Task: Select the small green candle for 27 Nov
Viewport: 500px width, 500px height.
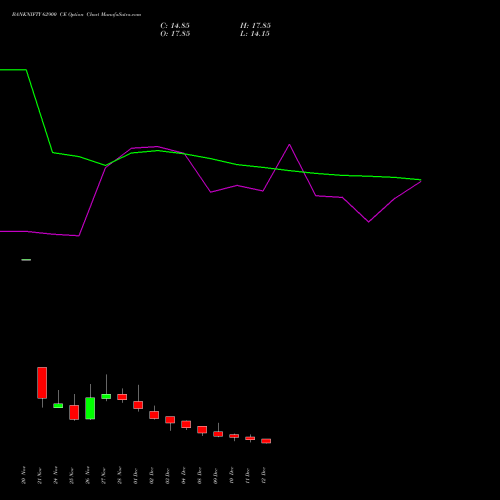Action: pos(106,396)
